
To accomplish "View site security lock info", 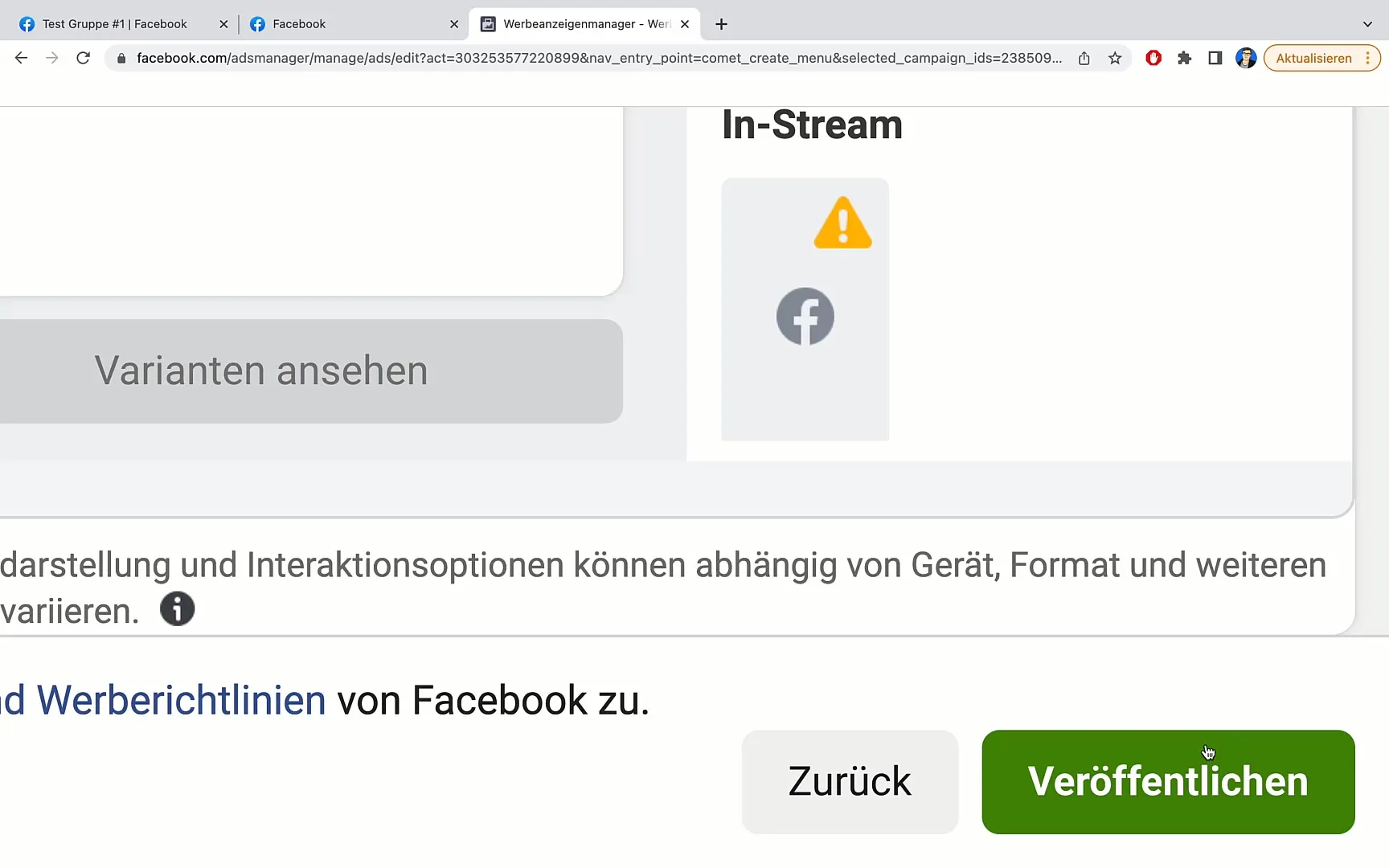I will coord(121,58).
